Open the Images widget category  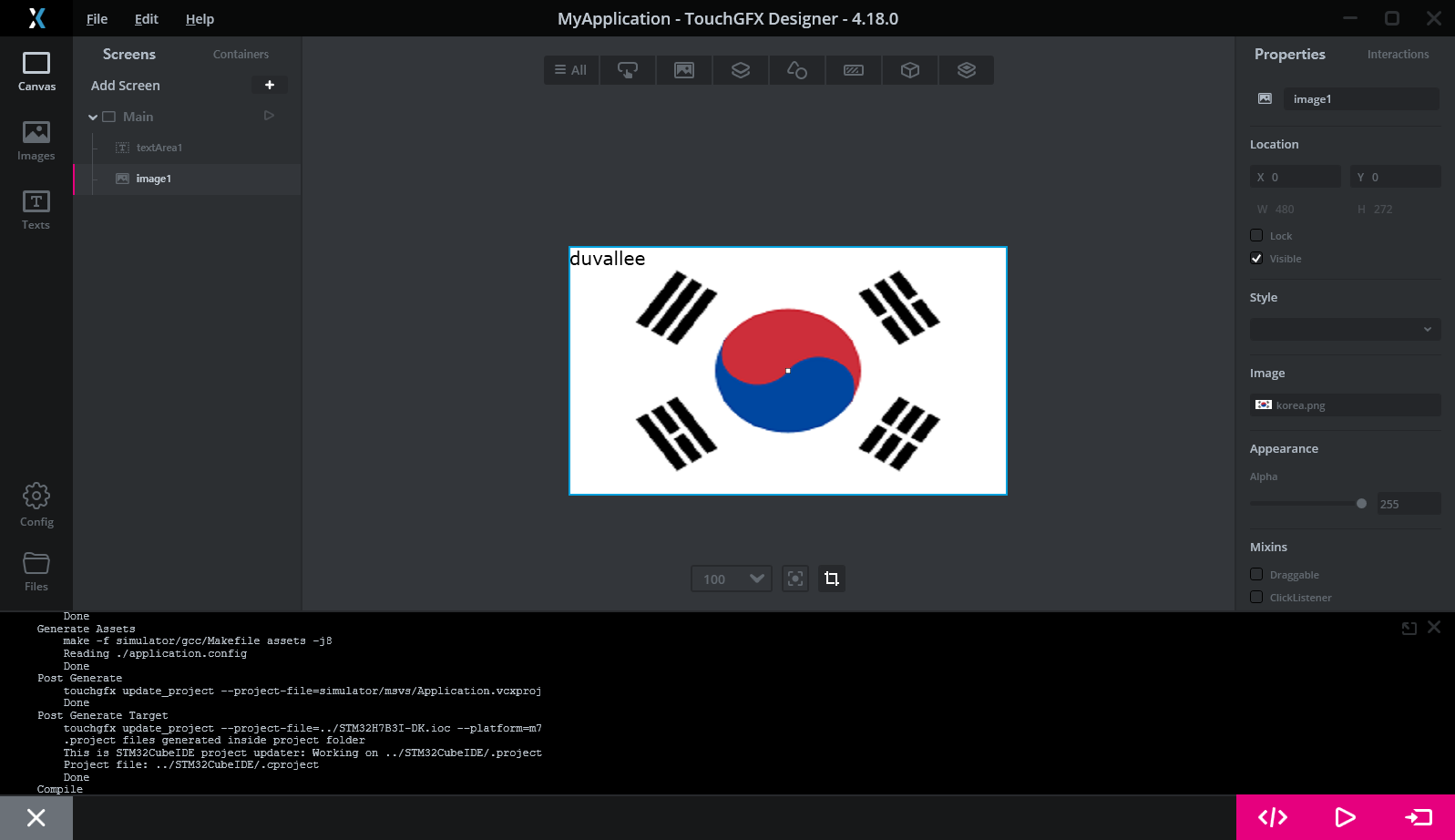point(684,70)
